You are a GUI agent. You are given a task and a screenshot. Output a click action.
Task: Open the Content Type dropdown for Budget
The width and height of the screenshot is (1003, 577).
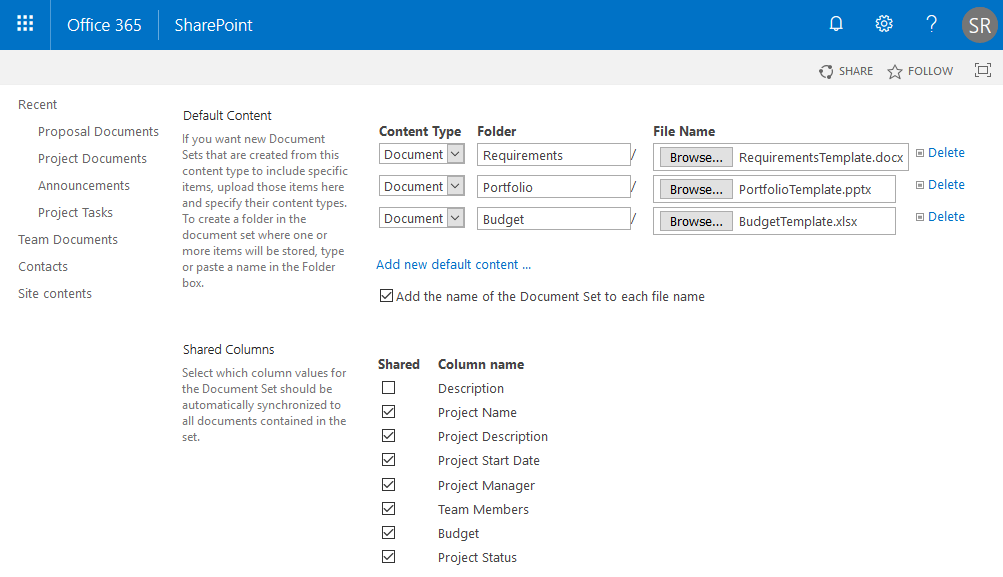point(455,219)
